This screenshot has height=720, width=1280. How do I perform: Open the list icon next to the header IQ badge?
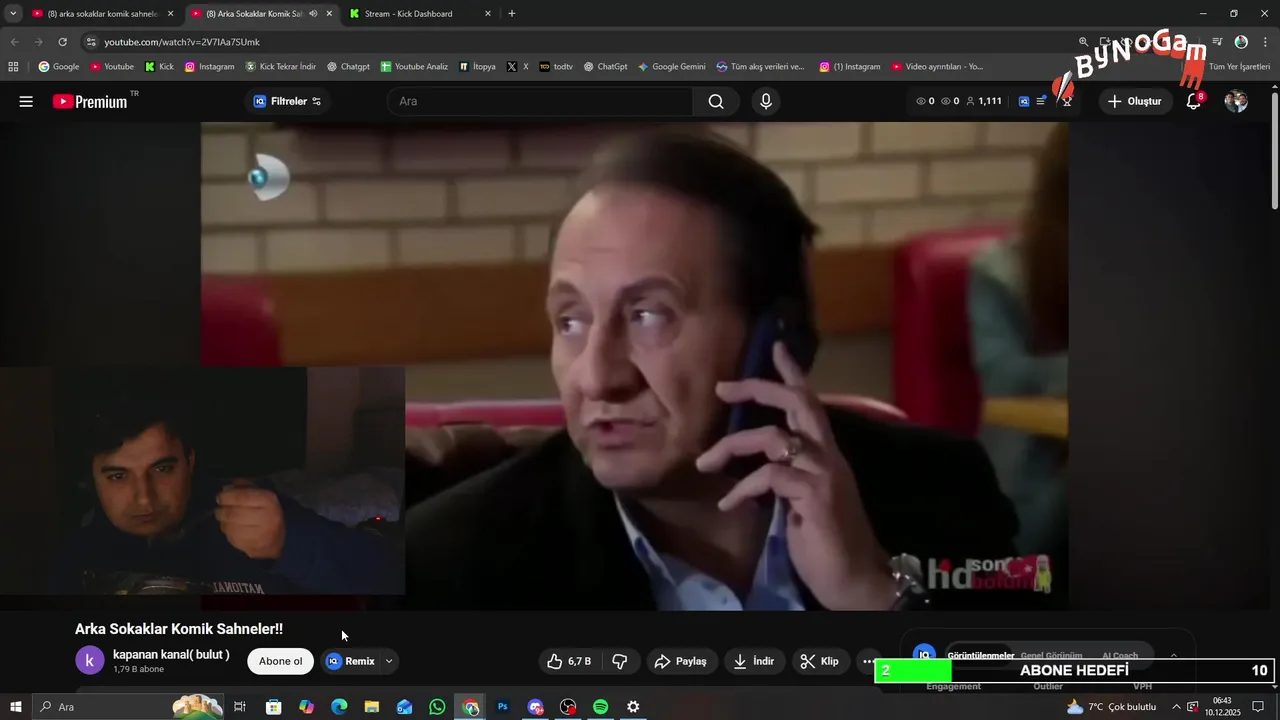click(1041, 101)
